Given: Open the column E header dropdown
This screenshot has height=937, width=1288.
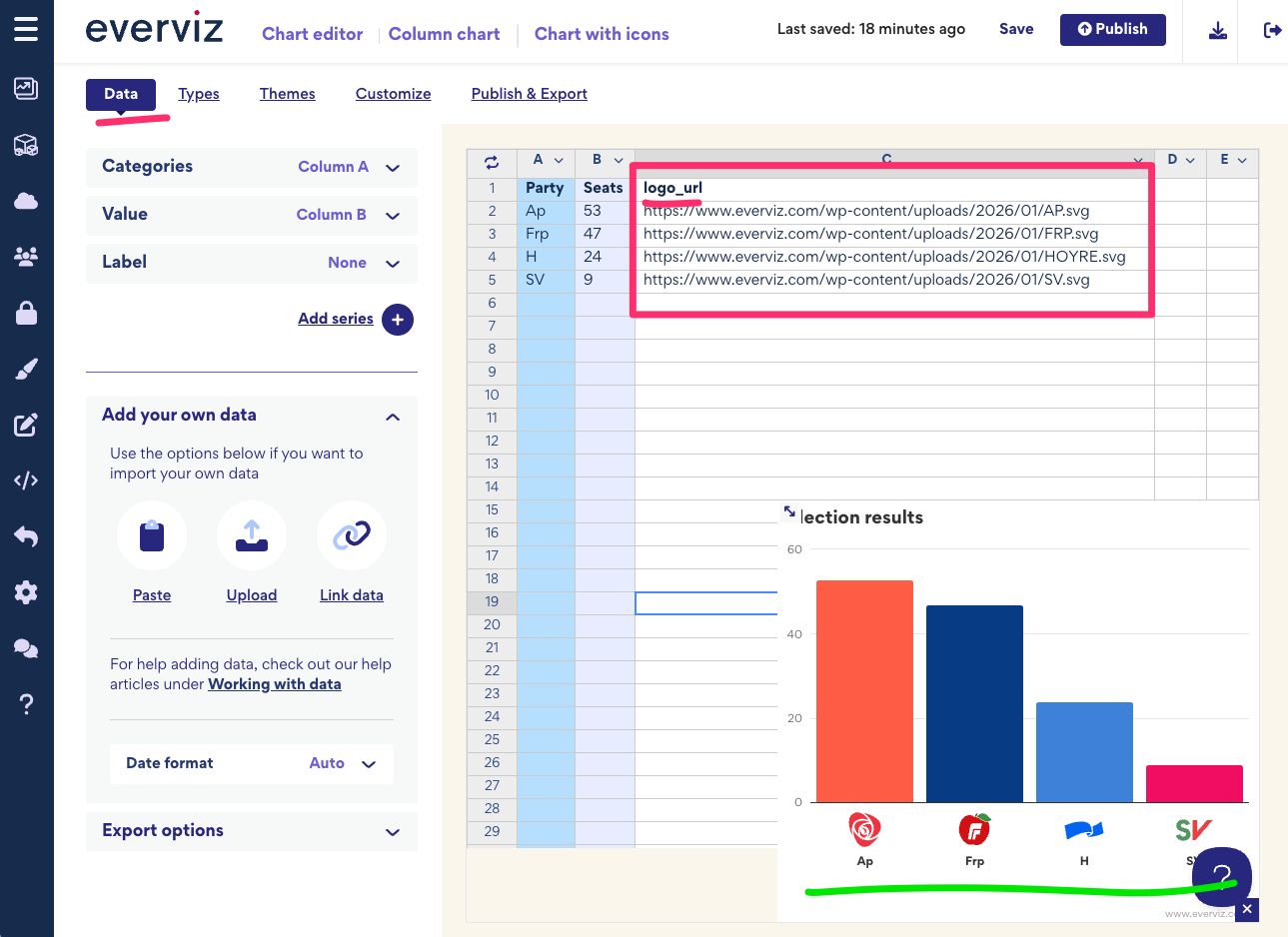Looking at the screenshot, I should coord(1242,161).
